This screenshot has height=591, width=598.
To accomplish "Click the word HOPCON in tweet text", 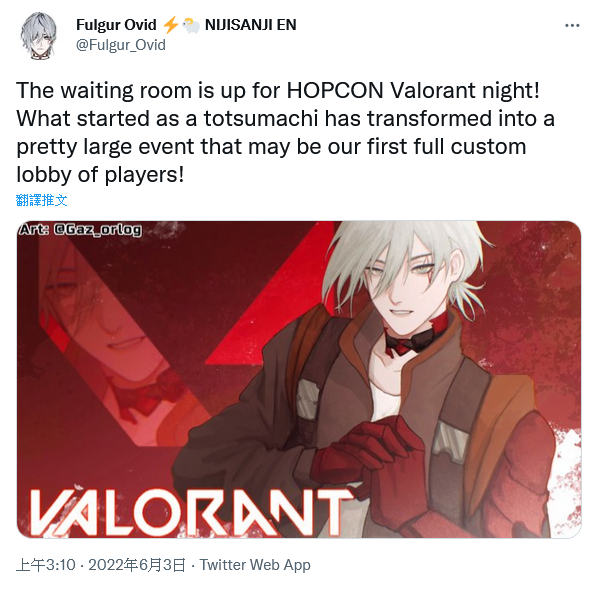I will tap(335, 91).
